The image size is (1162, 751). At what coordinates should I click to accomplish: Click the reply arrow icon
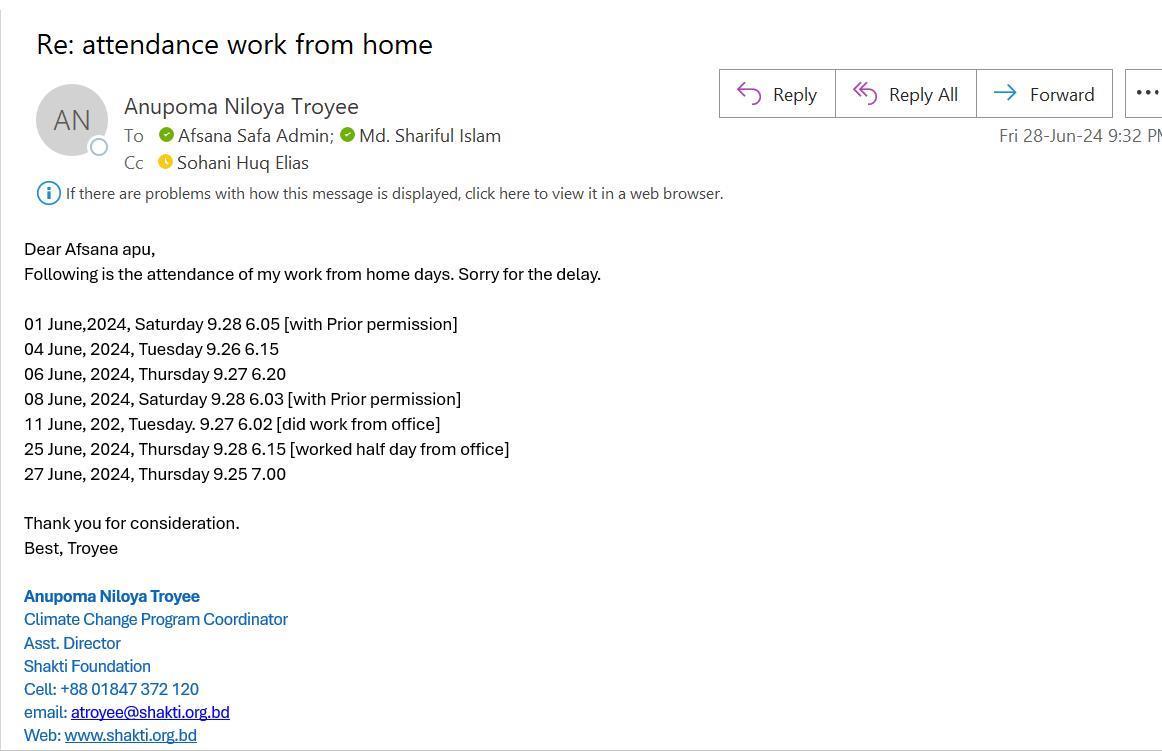pyautogui.click(x=749, y=94)
